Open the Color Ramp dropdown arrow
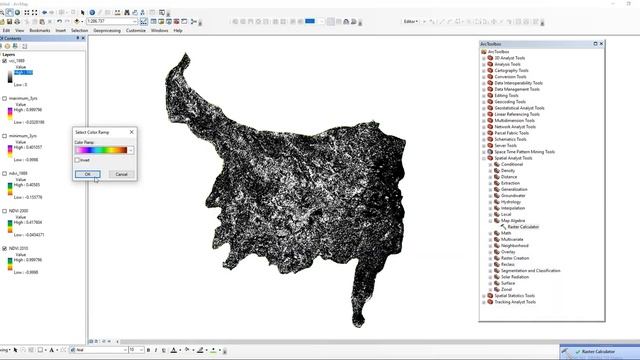Viewport: 640px width, 360px height. point(131,150)
